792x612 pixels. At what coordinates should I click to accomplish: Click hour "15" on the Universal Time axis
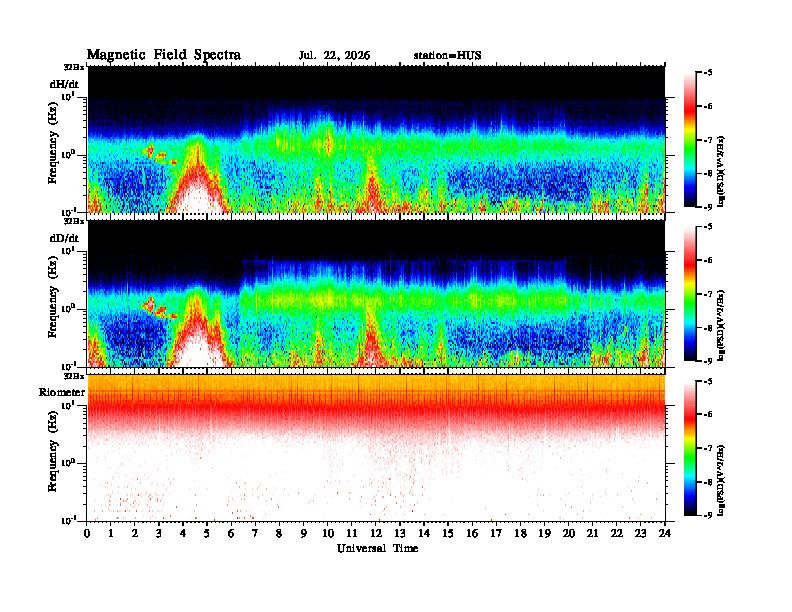tap(448, 533)
